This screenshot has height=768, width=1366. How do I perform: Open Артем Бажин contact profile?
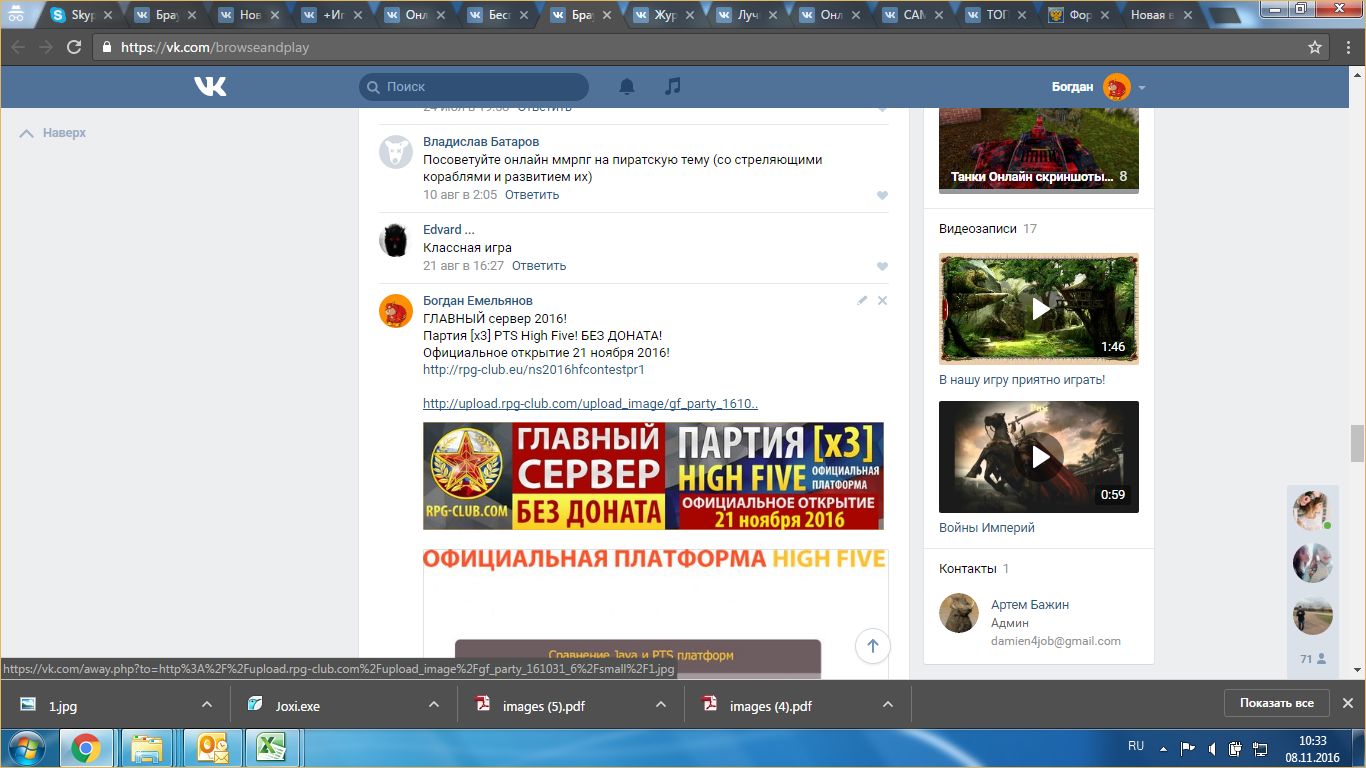point(1030,605)
